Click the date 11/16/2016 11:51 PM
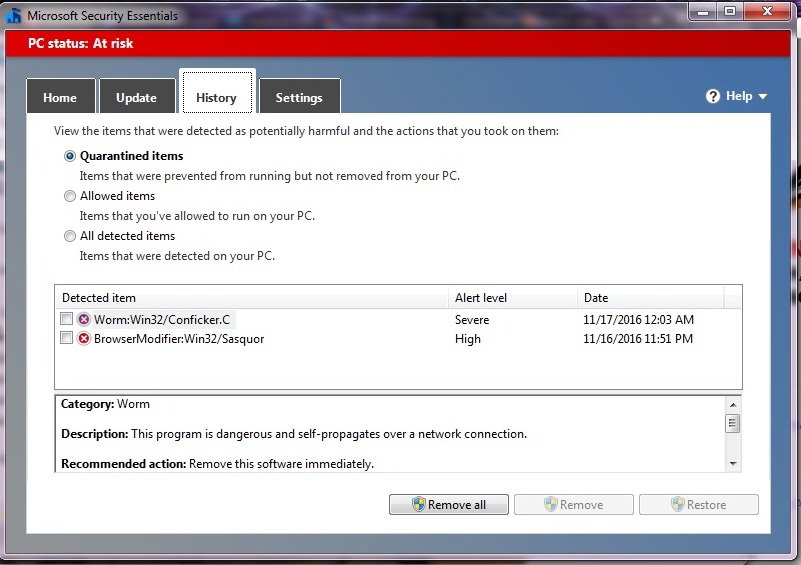 coord(638,339)
